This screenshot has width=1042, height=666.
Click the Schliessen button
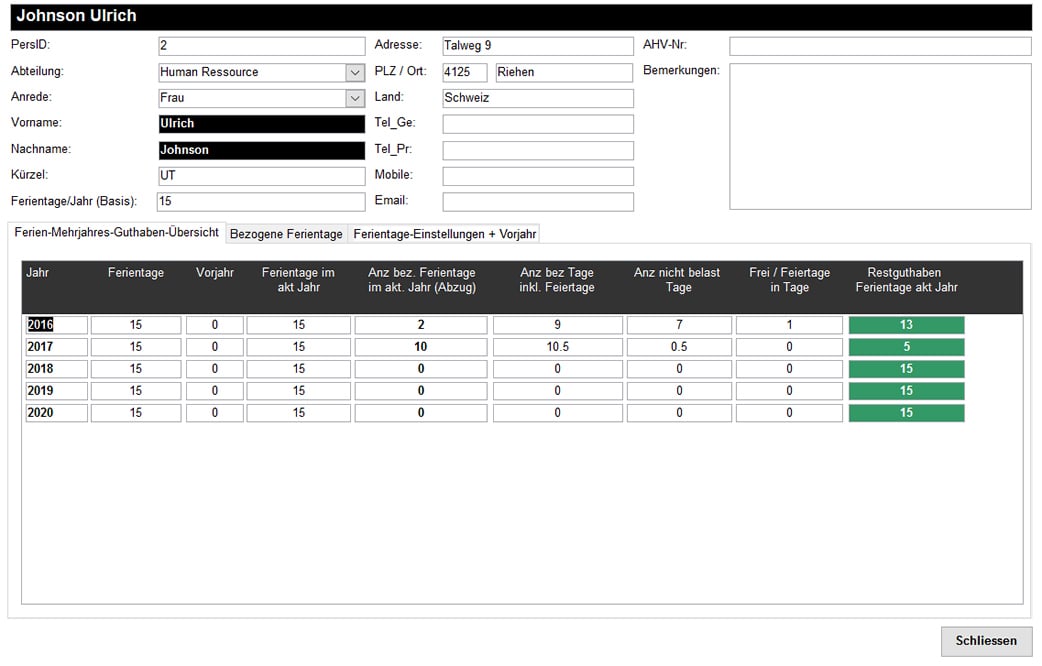(x=985, y=641)
